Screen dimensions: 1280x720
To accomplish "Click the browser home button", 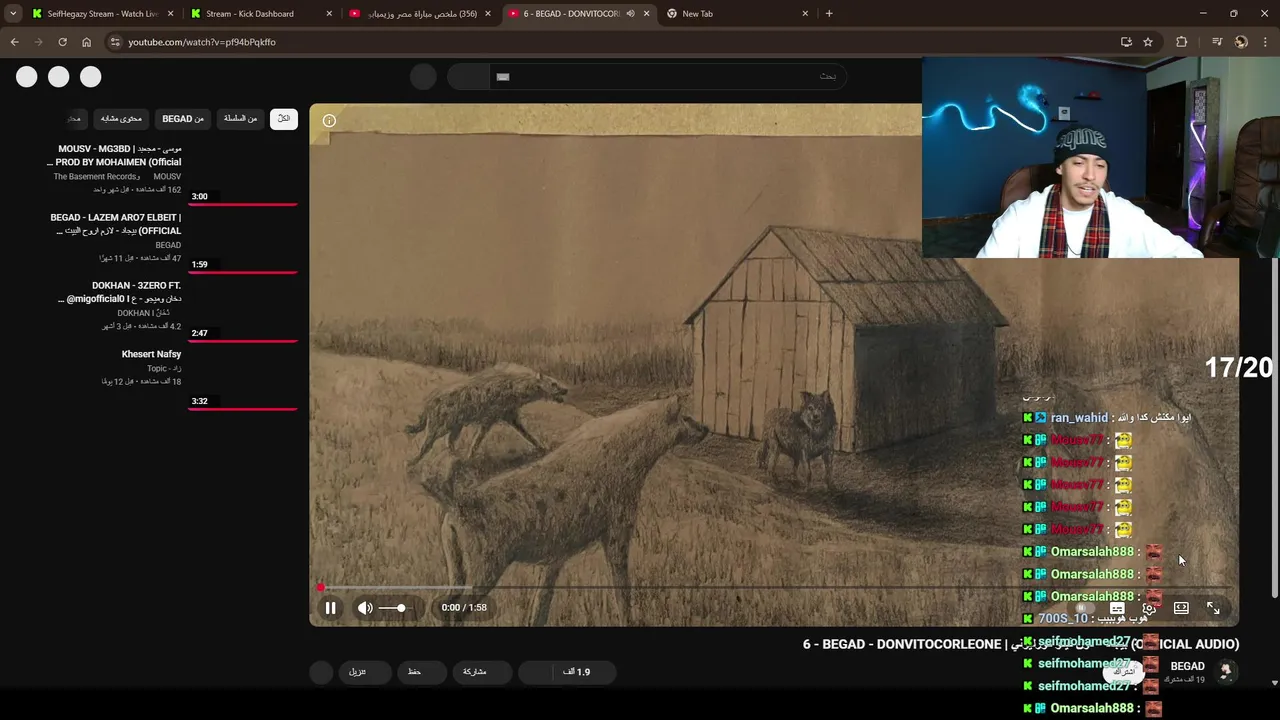I will point(86,42).
